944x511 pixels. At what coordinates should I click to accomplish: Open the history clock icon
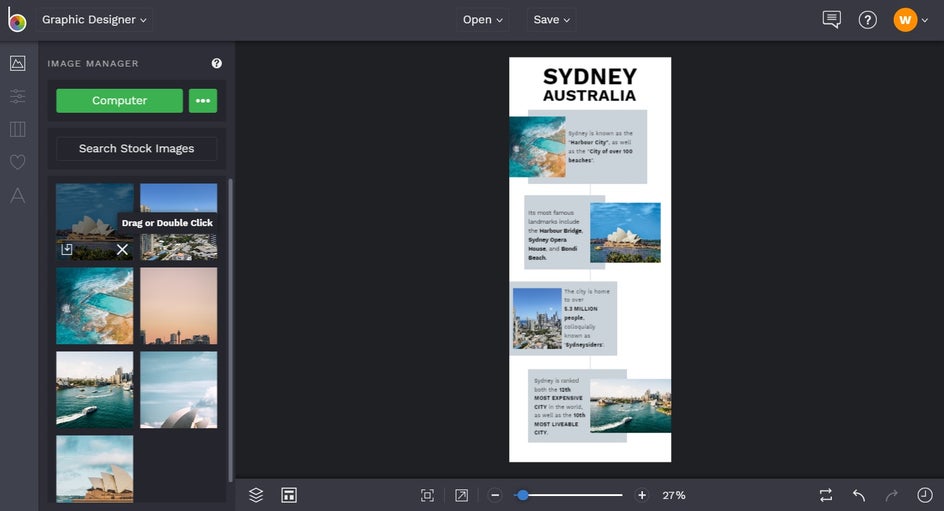click(x=924, y=495)
